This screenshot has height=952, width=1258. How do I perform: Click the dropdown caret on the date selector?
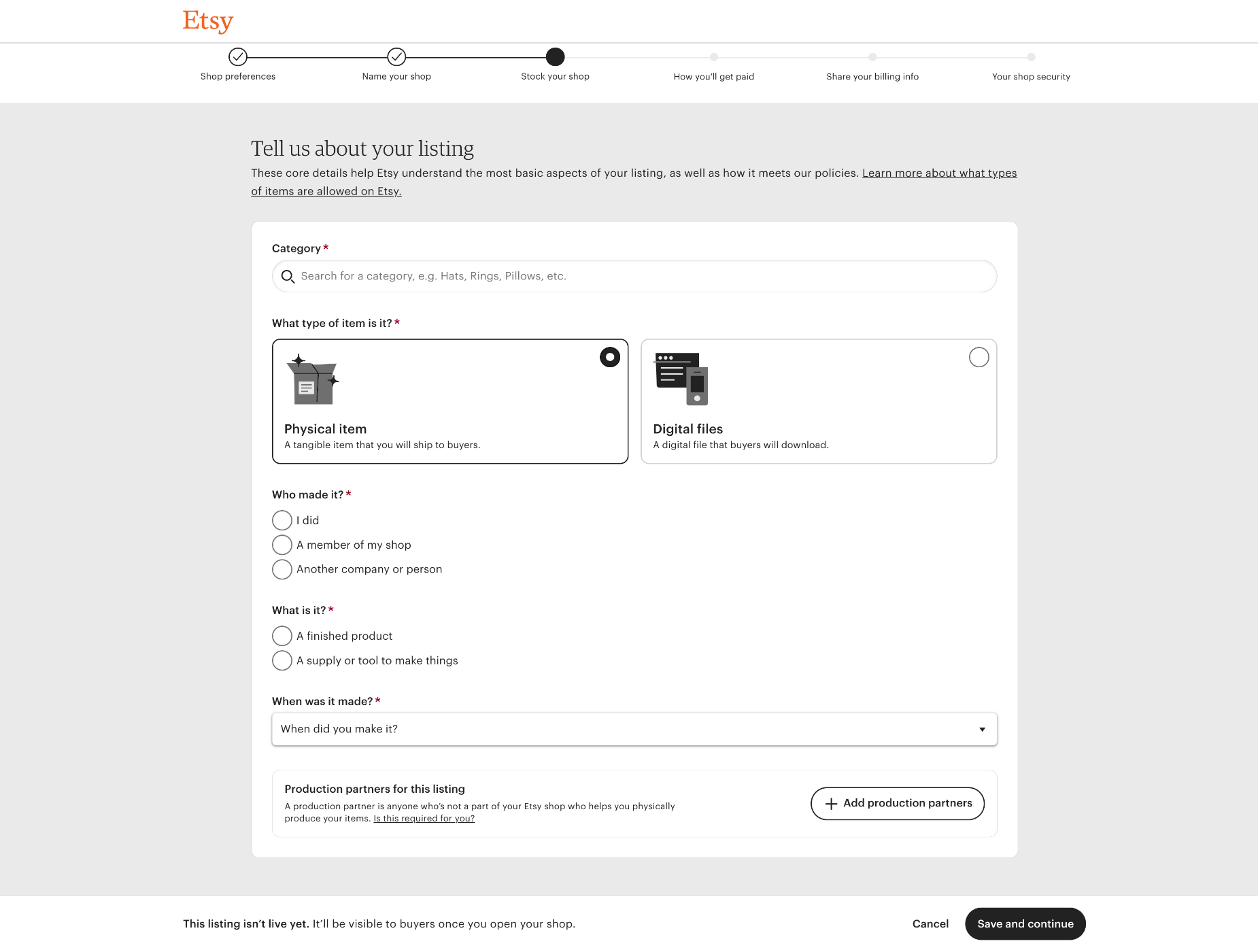click(x=981, y=728)
